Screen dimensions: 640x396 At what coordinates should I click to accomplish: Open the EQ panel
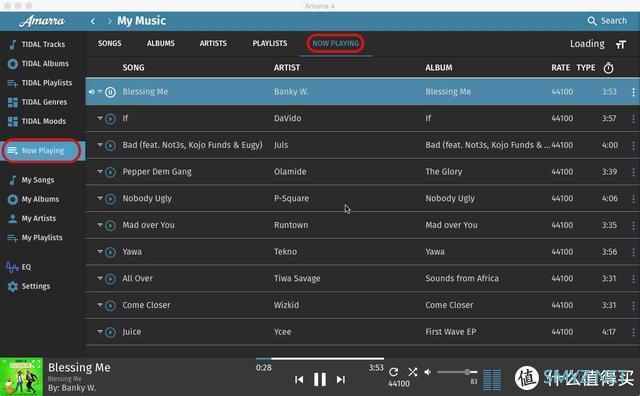pyautogui.click(x=19, y=267)
